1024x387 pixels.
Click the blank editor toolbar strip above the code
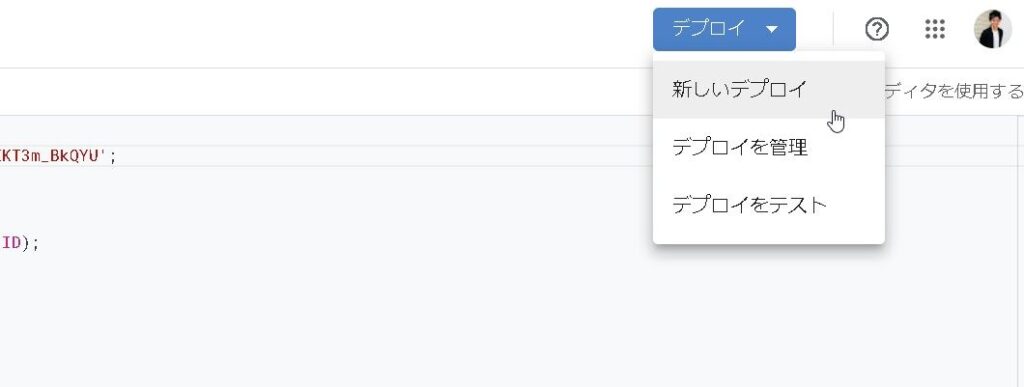click(x=327, y=91)
